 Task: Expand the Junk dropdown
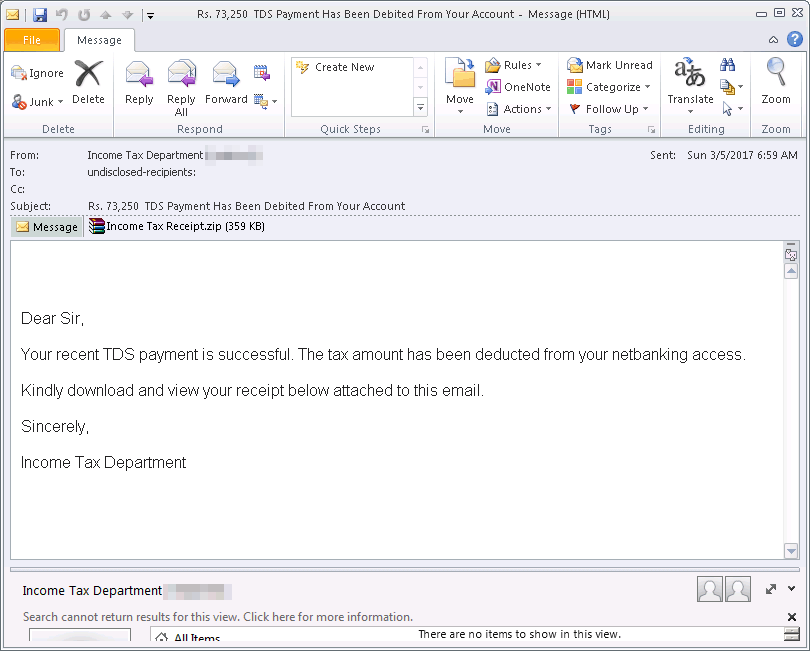[60, 102]
